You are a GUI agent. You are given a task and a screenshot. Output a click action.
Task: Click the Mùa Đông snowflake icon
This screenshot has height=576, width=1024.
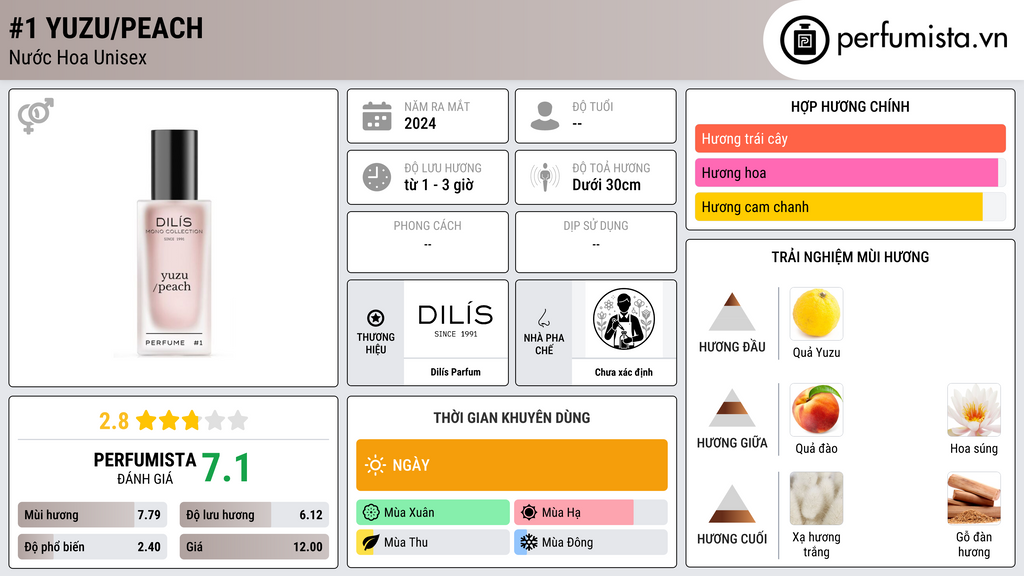point(529,542)
